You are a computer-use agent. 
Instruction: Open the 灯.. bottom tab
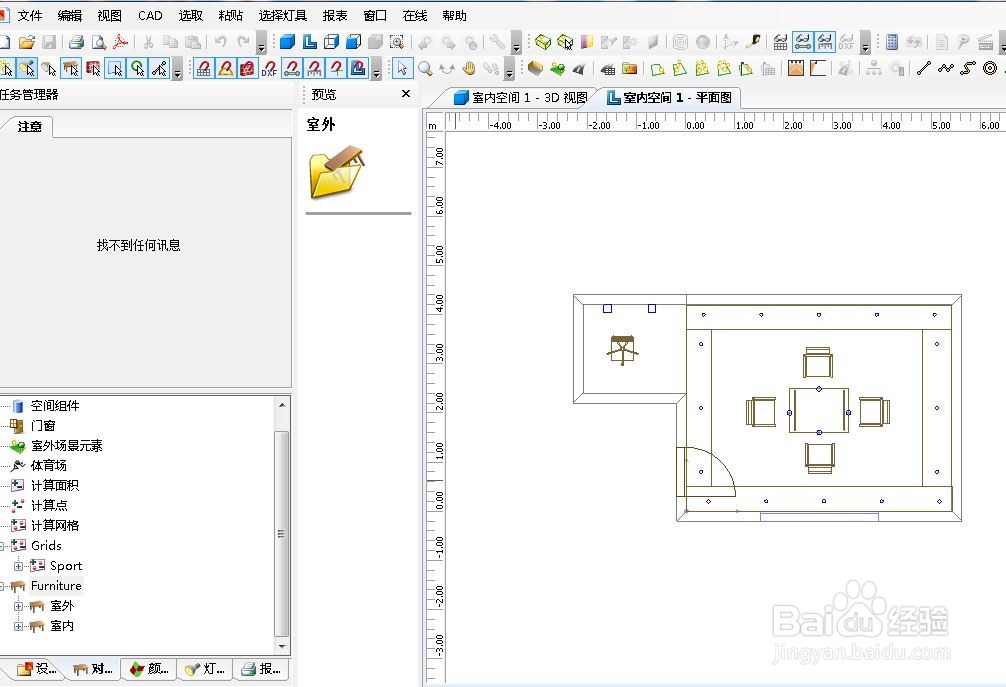pyautogui.click(x=205, y=669)
